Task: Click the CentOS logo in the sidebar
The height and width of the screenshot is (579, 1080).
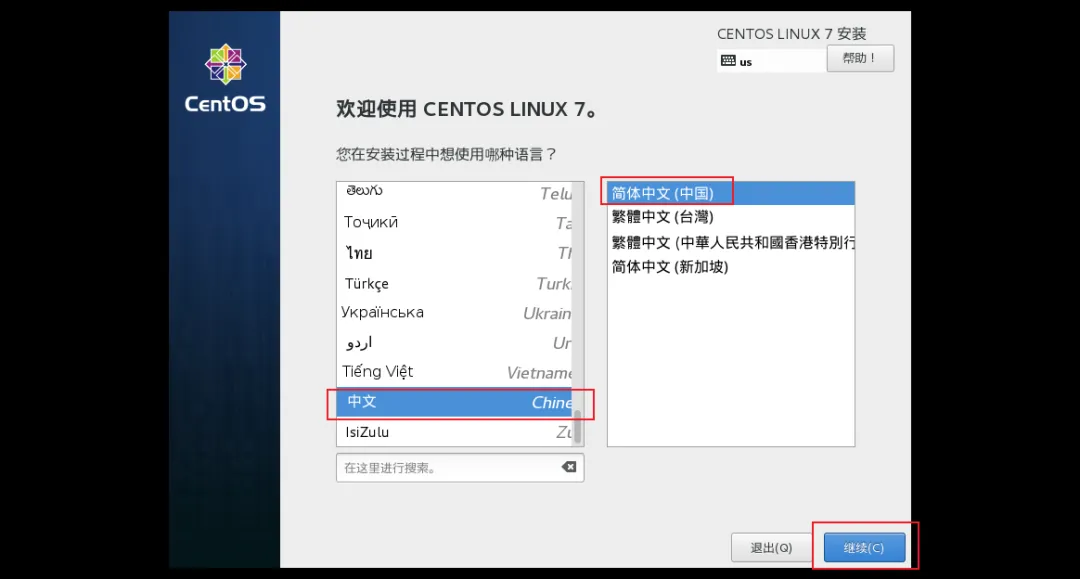Action: 225,78
